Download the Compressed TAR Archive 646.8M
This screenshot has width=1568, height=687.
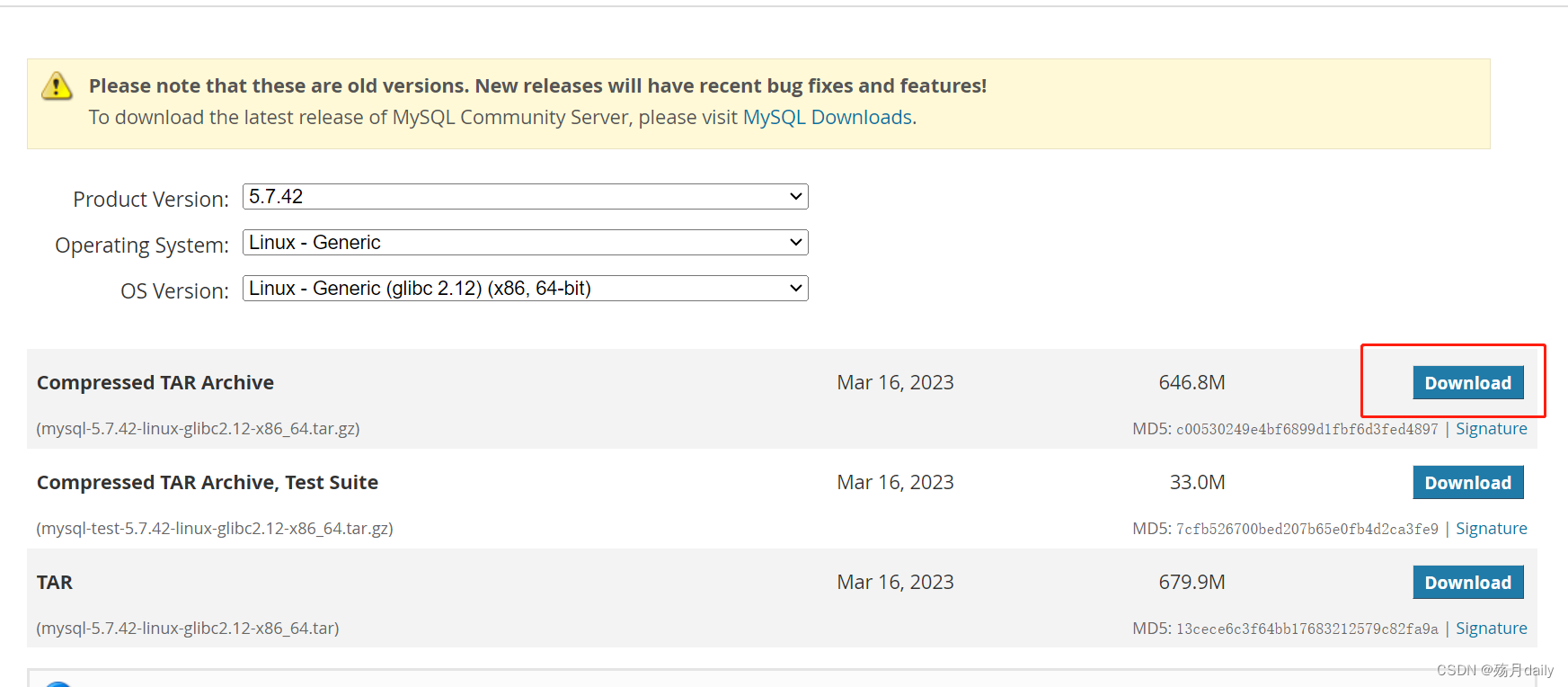1468,383
